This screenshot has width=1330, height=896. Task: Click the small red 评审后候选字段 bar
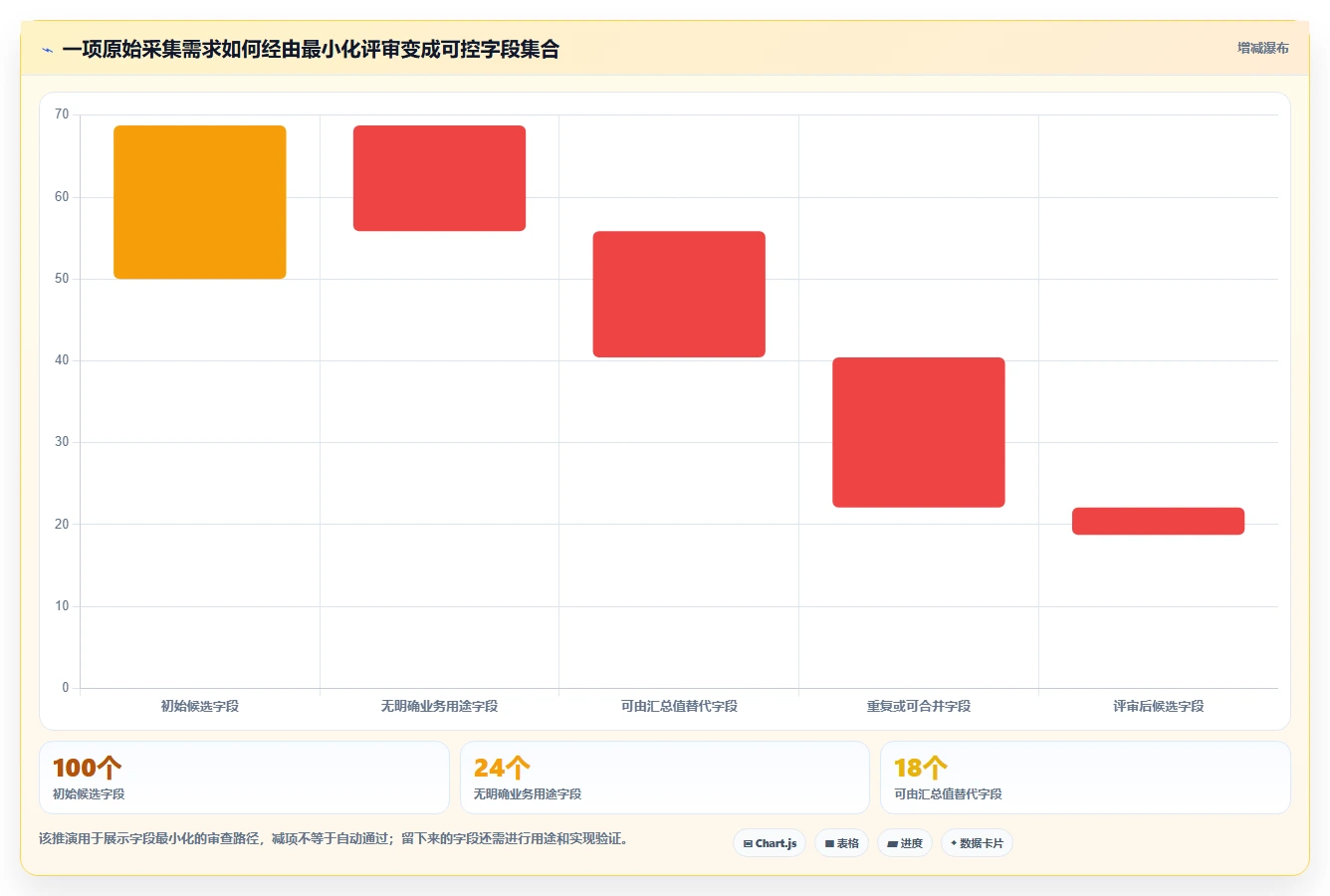point(1159,521)
